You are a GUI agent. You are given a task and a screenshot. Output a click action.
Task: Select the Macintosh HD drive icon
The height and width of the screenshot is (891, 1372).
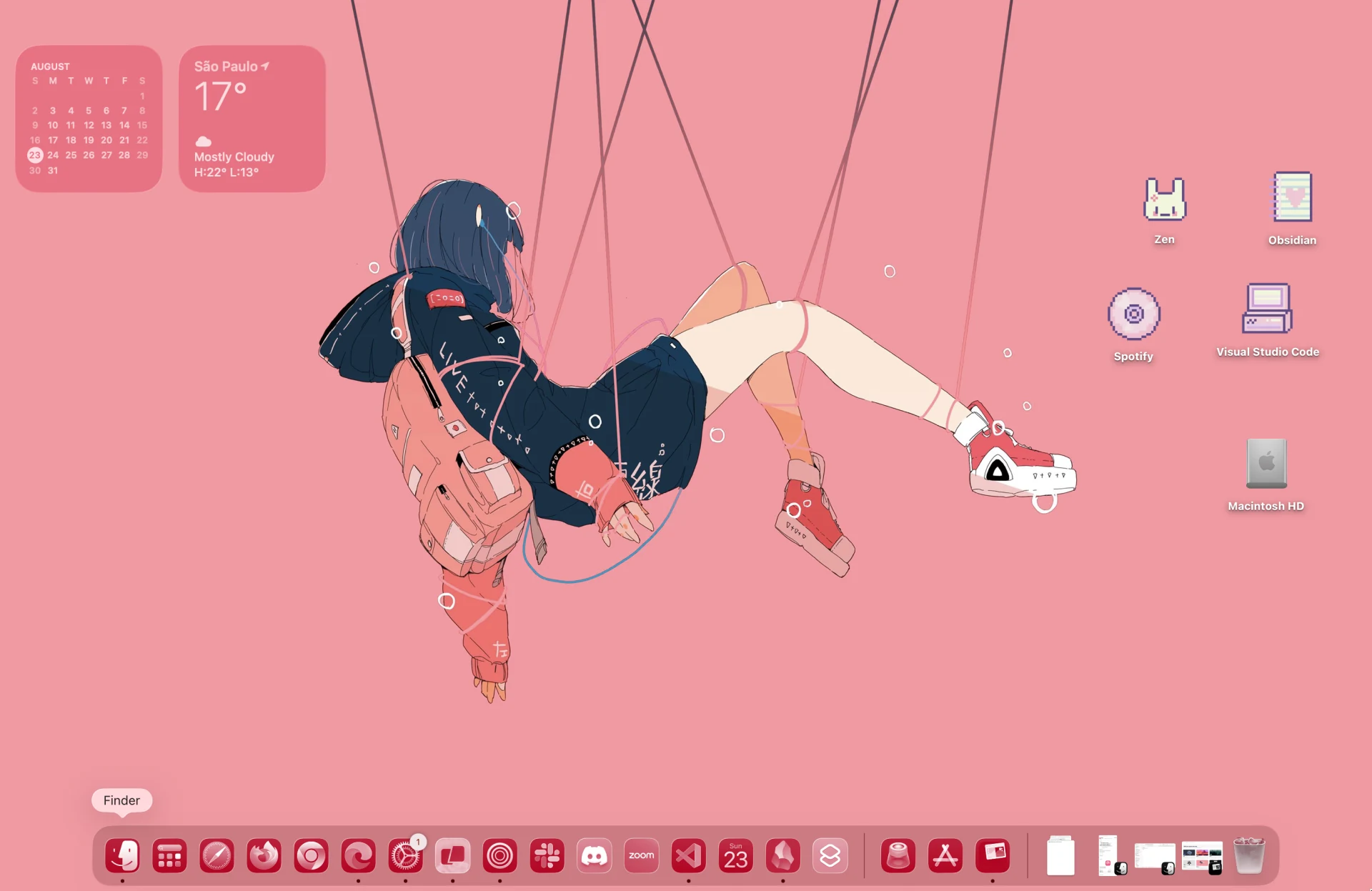(1266, 463)
